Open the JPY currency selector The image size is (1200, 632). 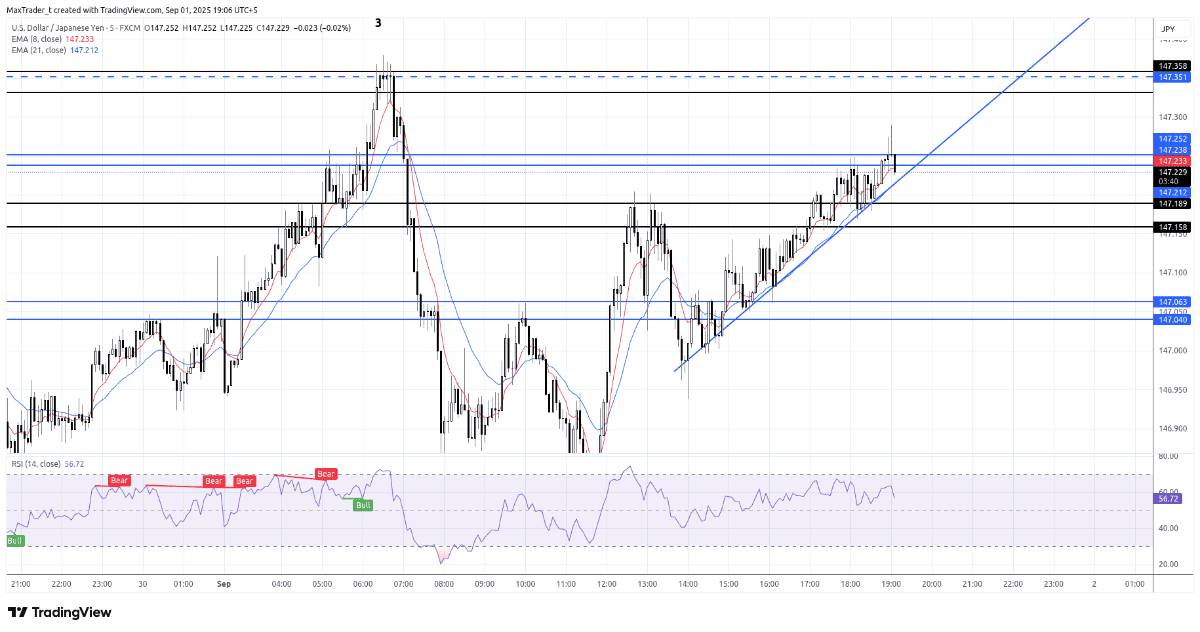(1167, 32)
